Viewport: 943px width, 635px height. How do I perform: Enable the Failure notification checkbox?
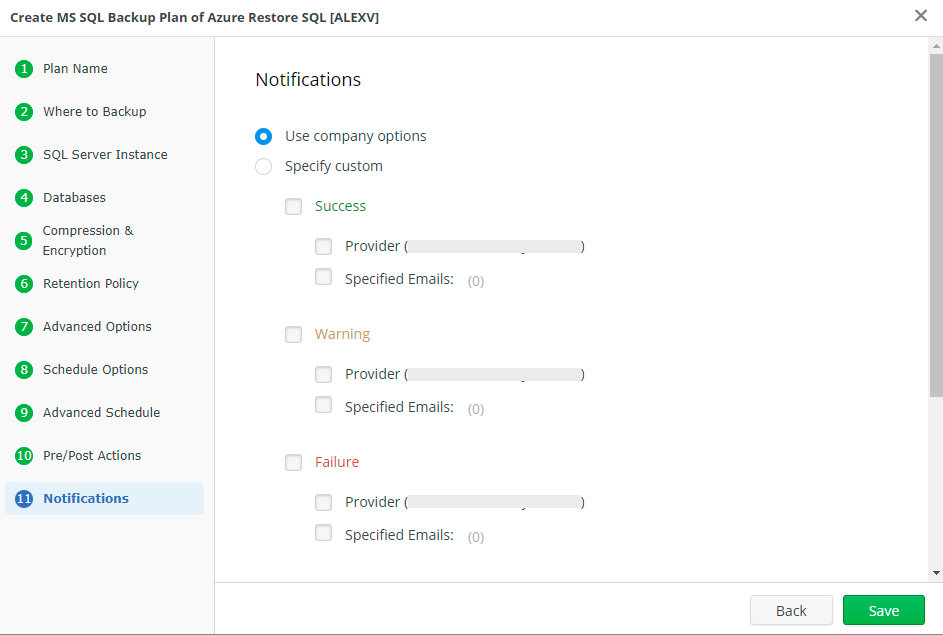(293, 462)
